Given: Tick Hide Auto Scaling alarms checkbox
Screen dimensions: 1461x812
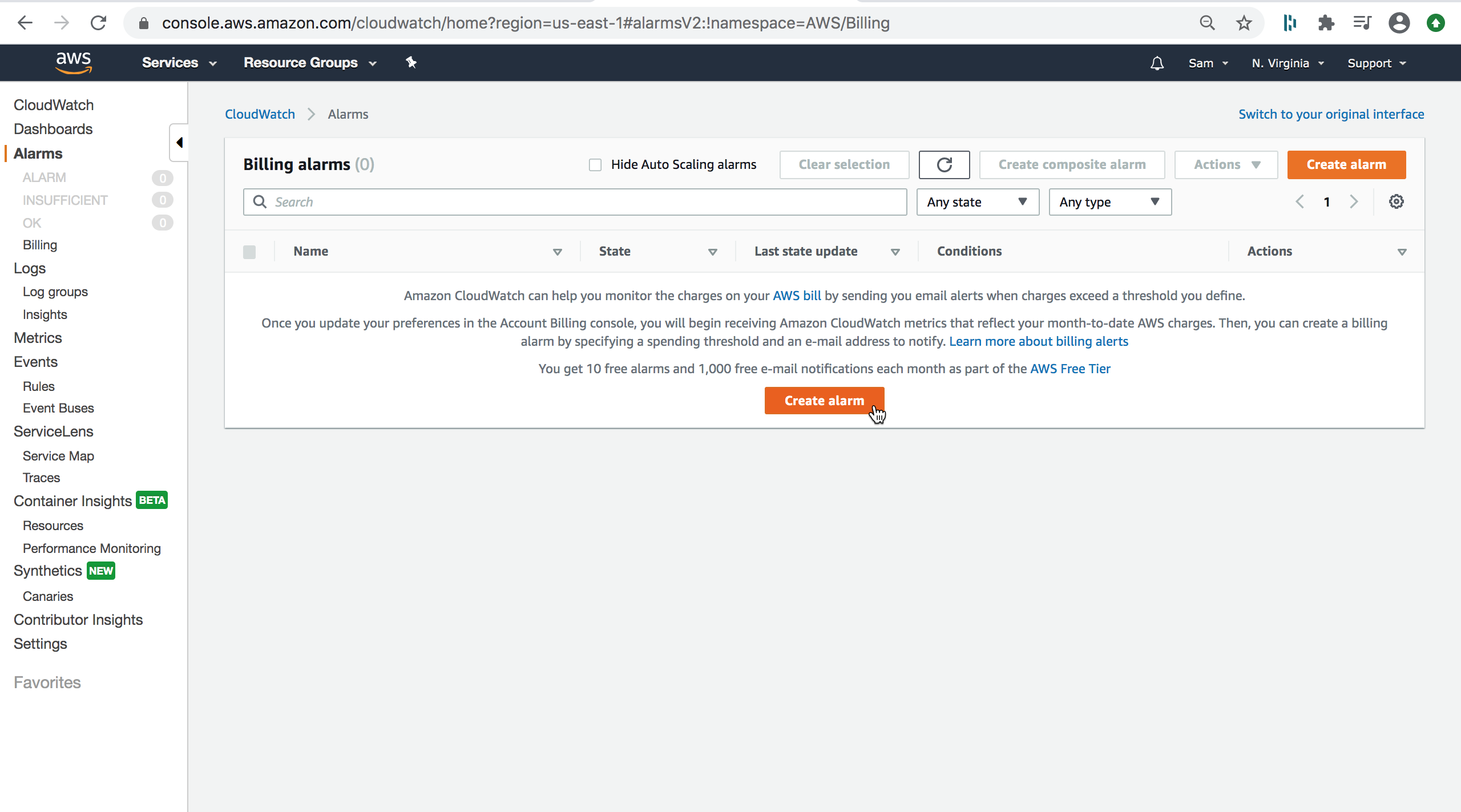Looking at the screenshot, I should (595, 165).
